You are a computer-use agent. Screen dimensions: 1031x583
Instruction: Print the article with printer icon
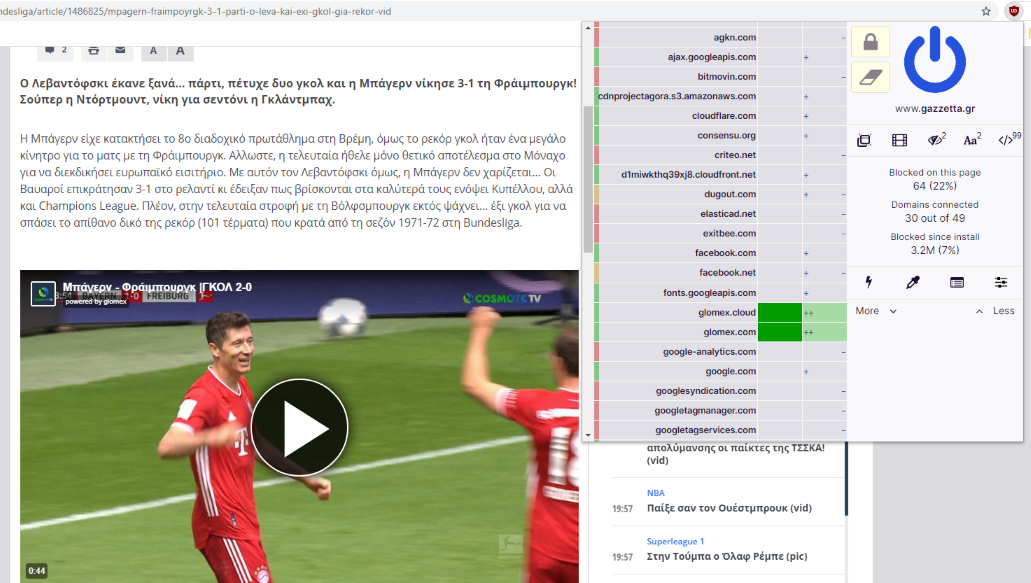93,51
